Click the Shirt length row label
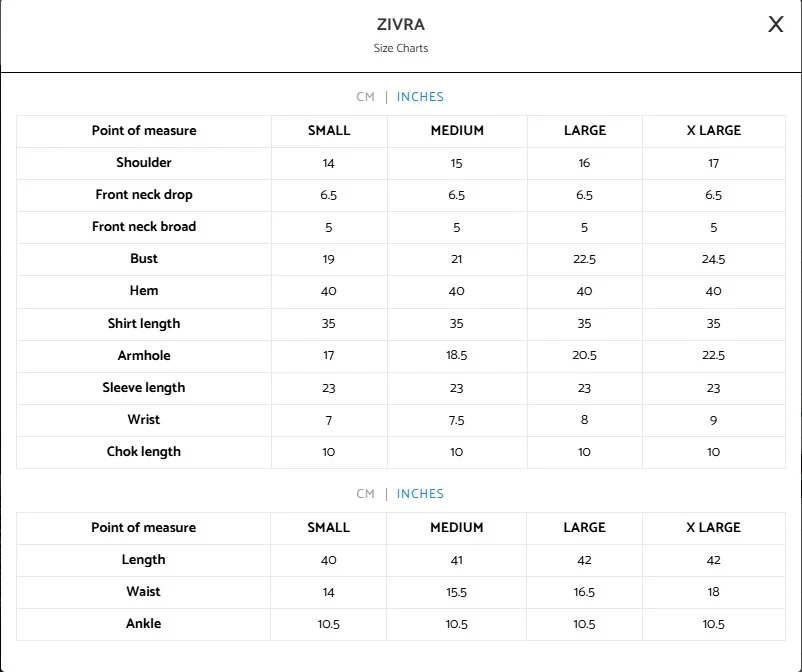 click(144, 324)
